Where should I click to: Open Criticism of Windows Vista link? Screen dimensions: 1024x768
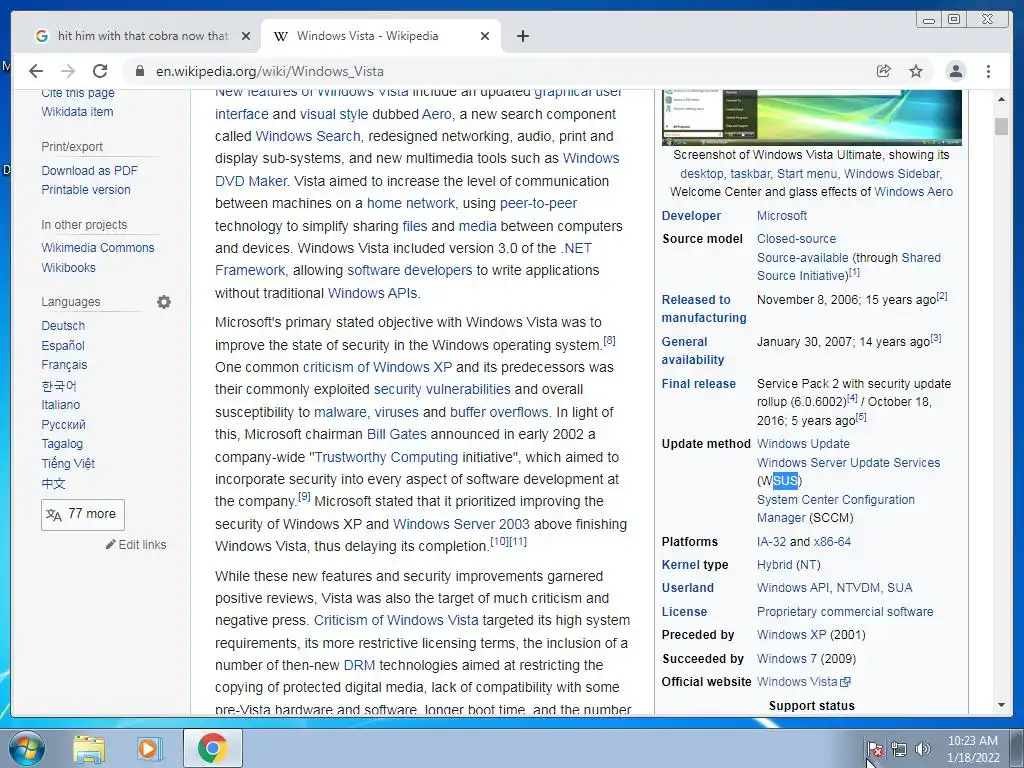(x=396, y=620)
